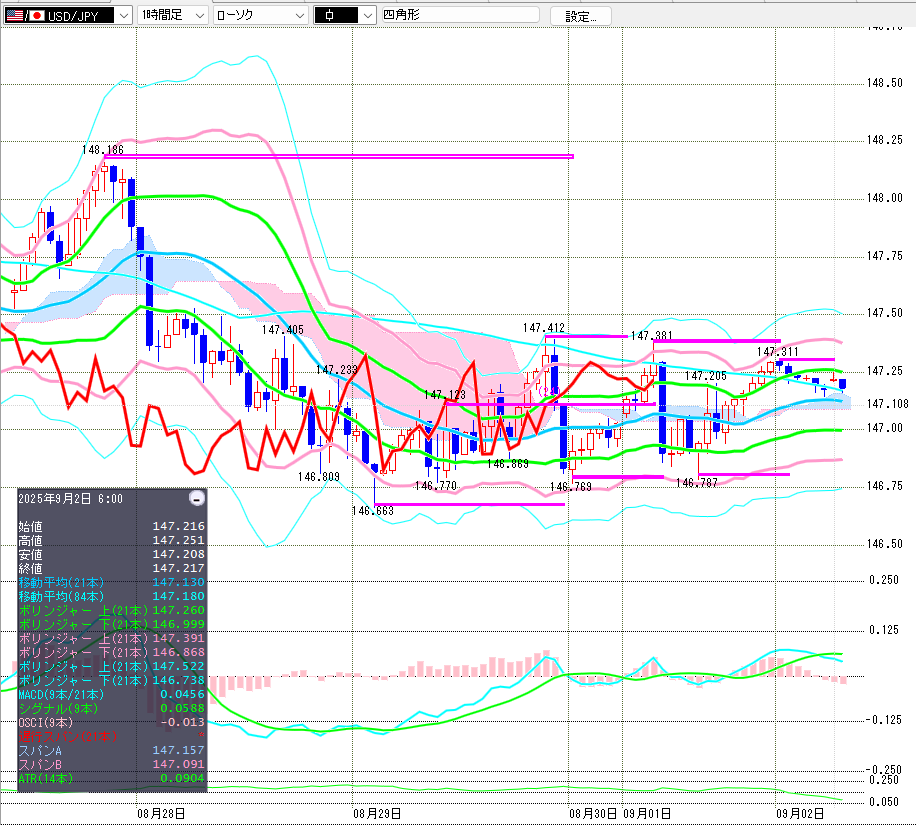Screen dimensions: 916x825
Task: Click the シグナル(9本) indicator row
Action: click(x=112, y=709)
